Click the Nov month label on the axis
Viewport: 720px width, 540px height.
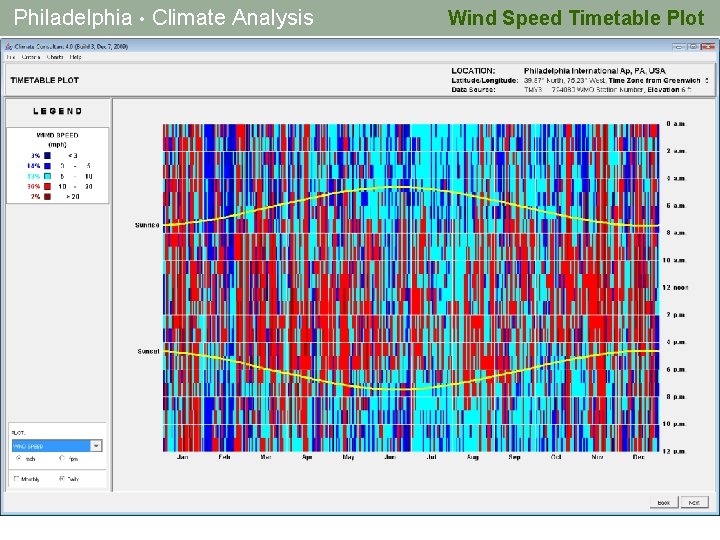coord(597,457)
